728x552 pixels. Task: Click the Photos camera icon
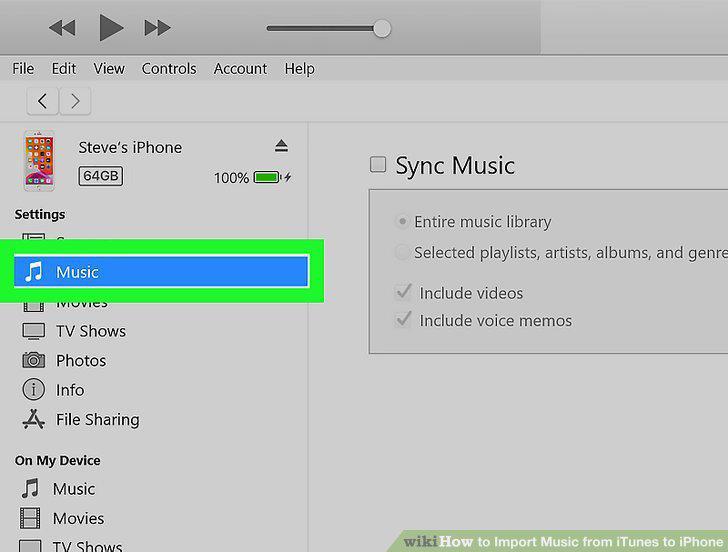[33, 360]
